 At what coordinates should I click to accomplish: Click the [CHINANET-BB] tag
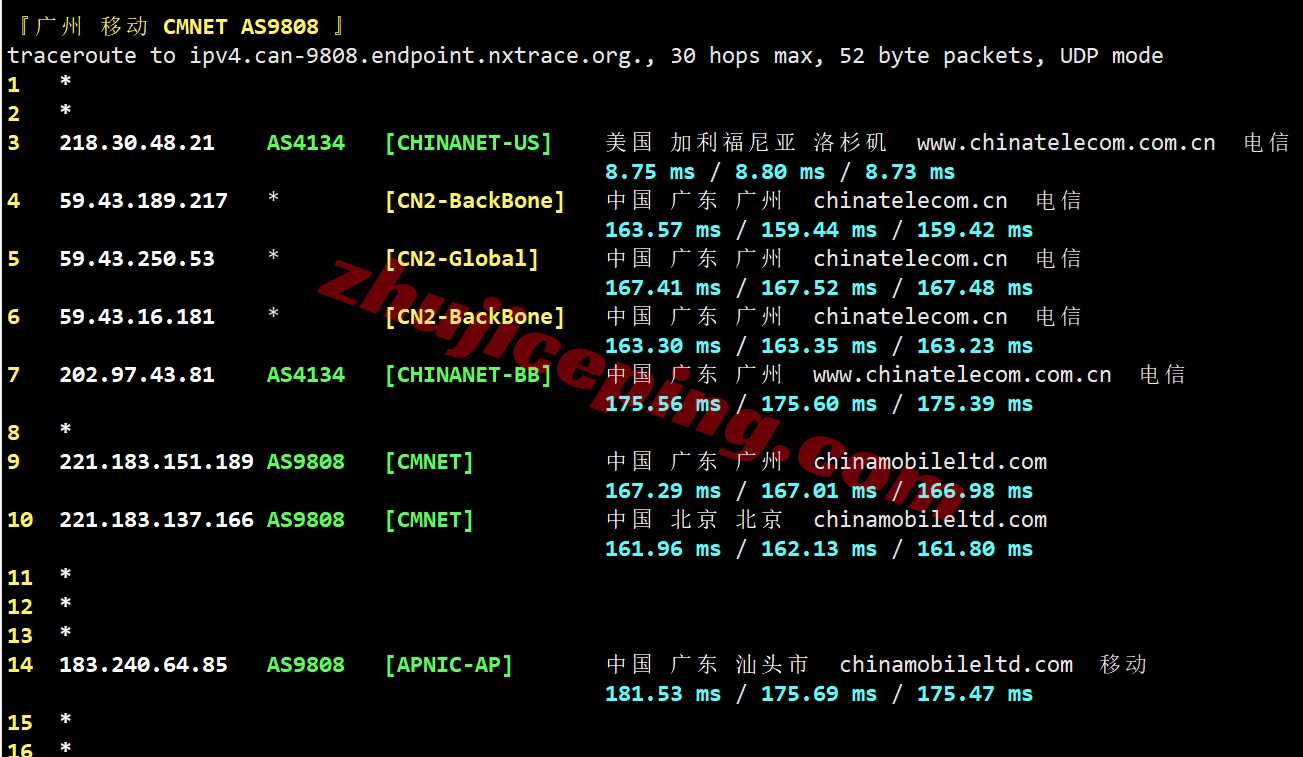click(x=468, y=375)
